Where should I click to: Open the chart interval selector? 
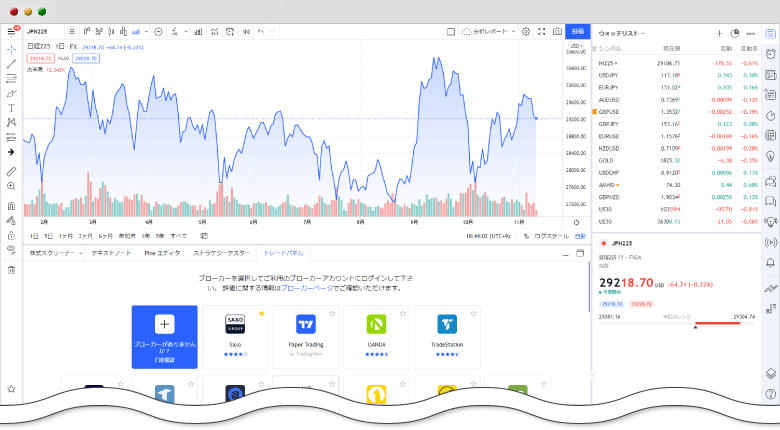click(72, 31)
